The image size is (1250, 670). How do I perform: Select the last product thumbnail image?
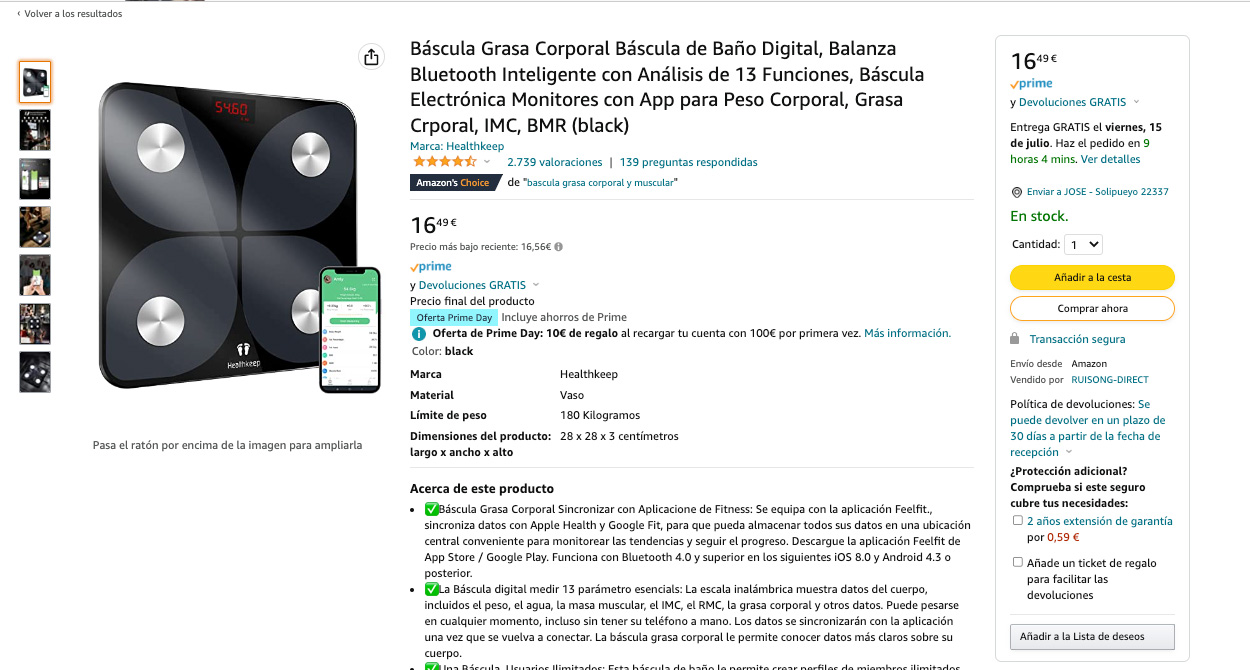35,372
